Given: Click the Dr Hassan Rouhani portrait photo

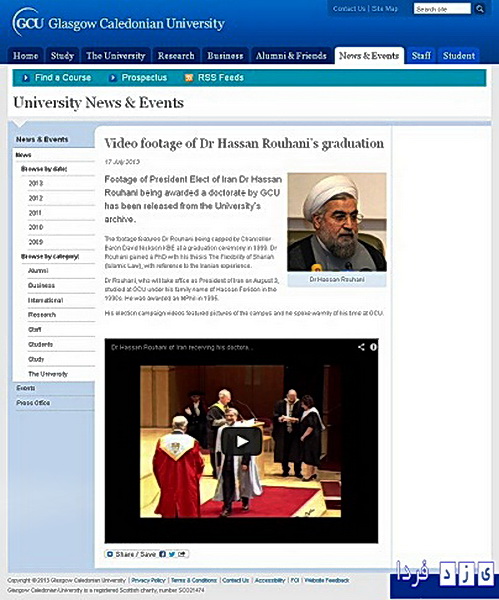Looking at the screenshot, I should coord(337,222).
